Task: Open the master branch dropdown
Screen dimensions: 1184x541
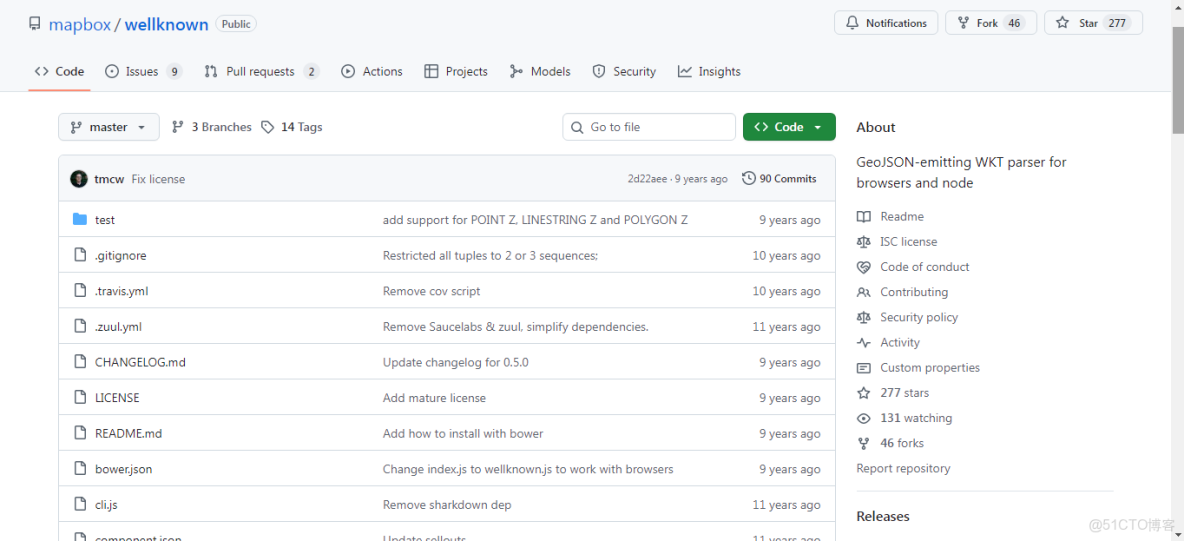Action: click(x=109, y=127)
